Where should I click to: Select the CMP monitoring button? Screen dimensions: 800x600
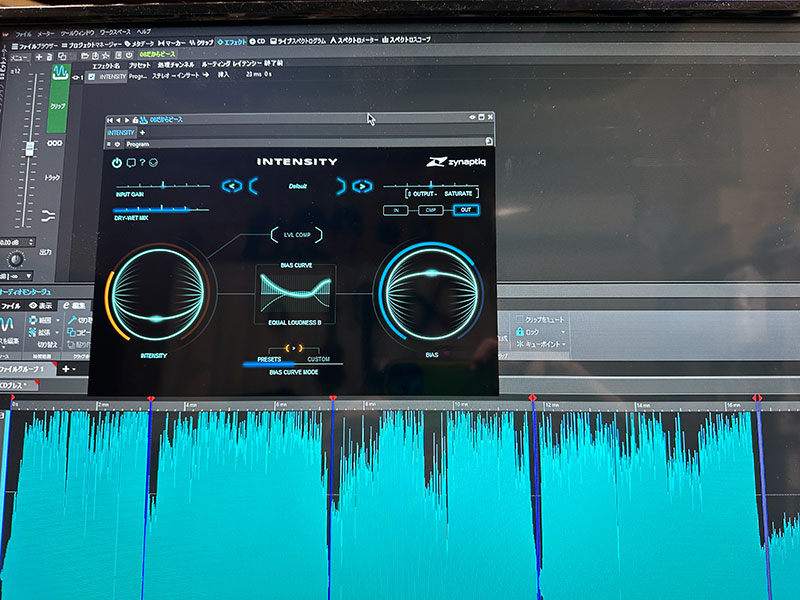431,210
